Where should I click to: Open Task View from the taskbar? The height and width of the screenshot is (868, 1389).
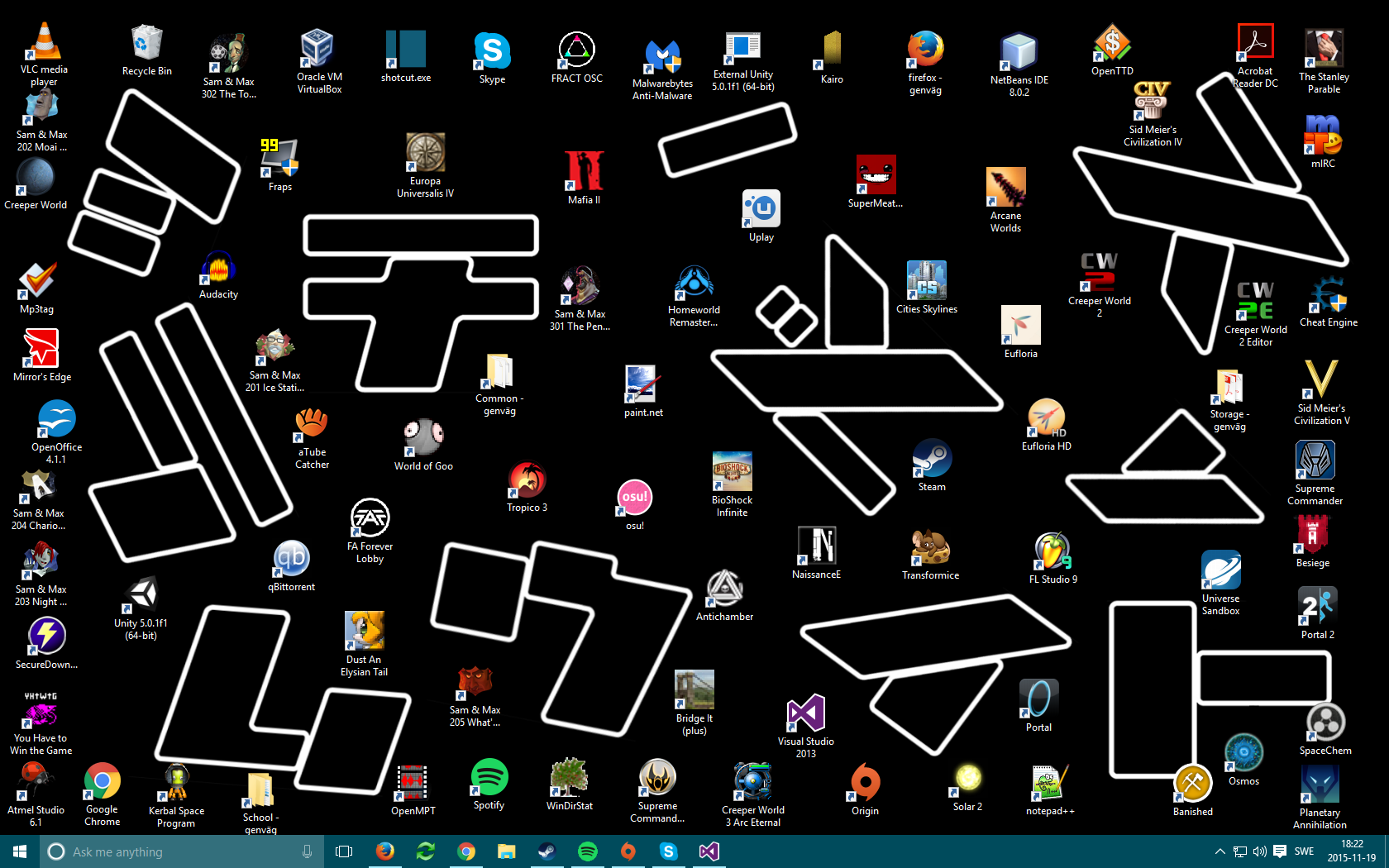pos(344,851)
